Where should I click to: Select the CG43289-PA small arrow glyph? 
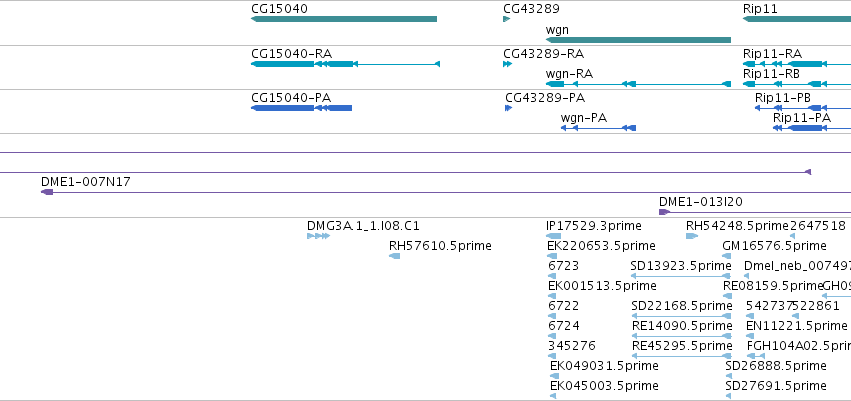[x=509, y=108]
